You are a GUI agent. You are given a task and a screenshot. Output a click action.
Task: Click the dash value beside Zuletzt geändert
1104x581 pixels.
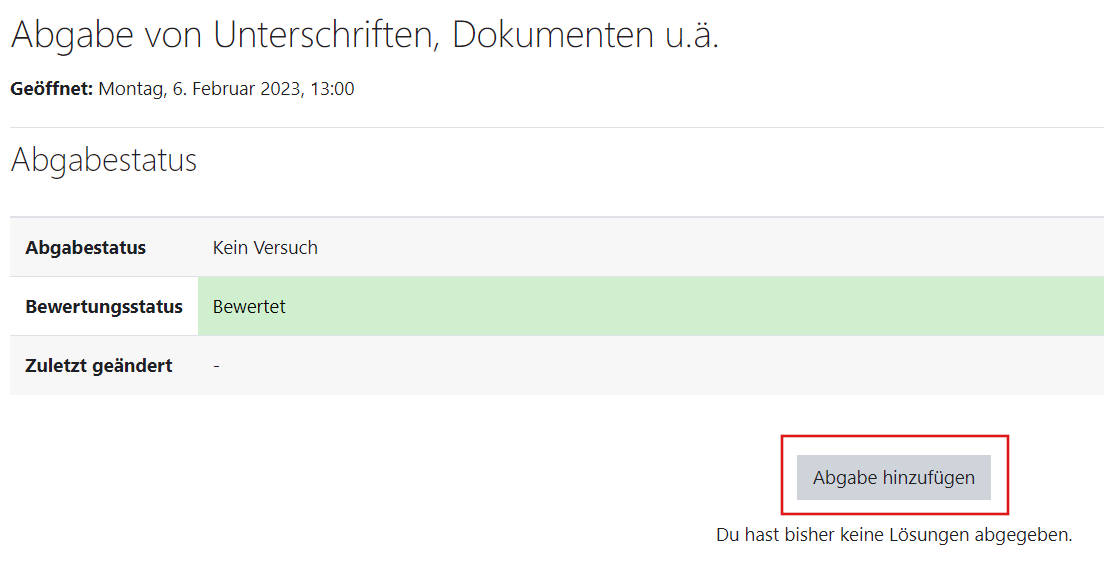[x=216, y=366]
